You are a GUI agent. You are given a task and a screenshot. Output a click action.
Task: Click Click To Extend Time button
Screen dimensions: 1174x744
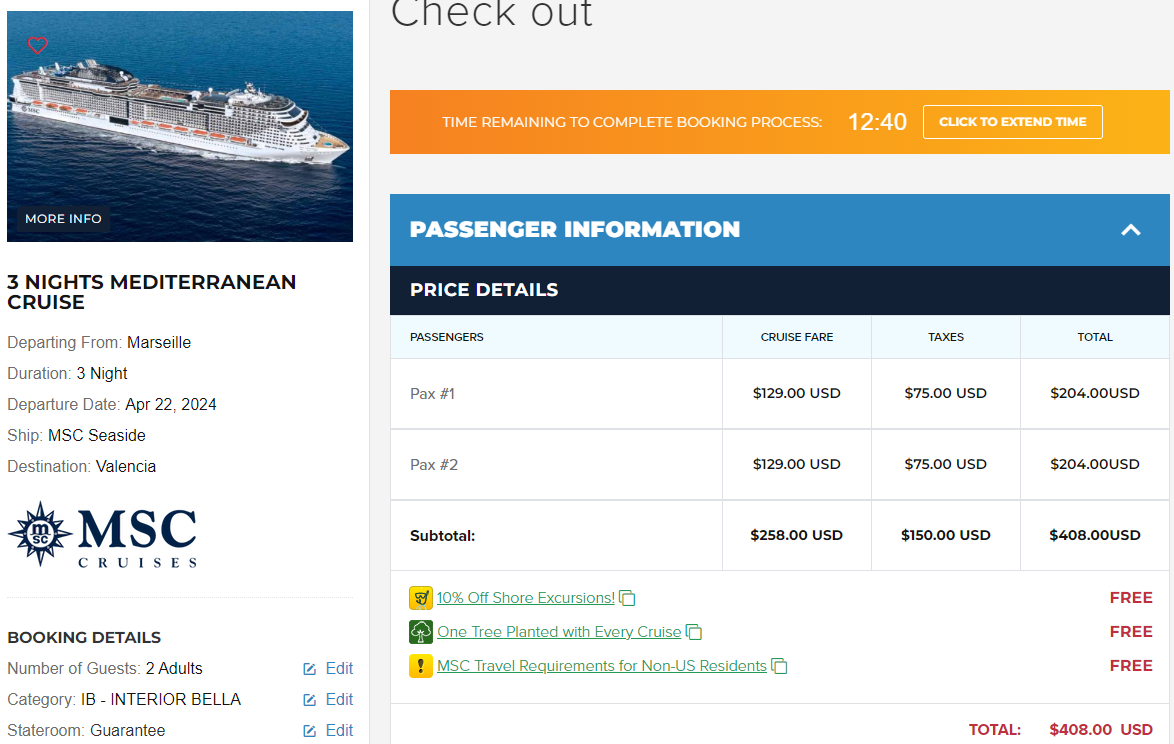pyautogui.click(x=1012, y=122)
